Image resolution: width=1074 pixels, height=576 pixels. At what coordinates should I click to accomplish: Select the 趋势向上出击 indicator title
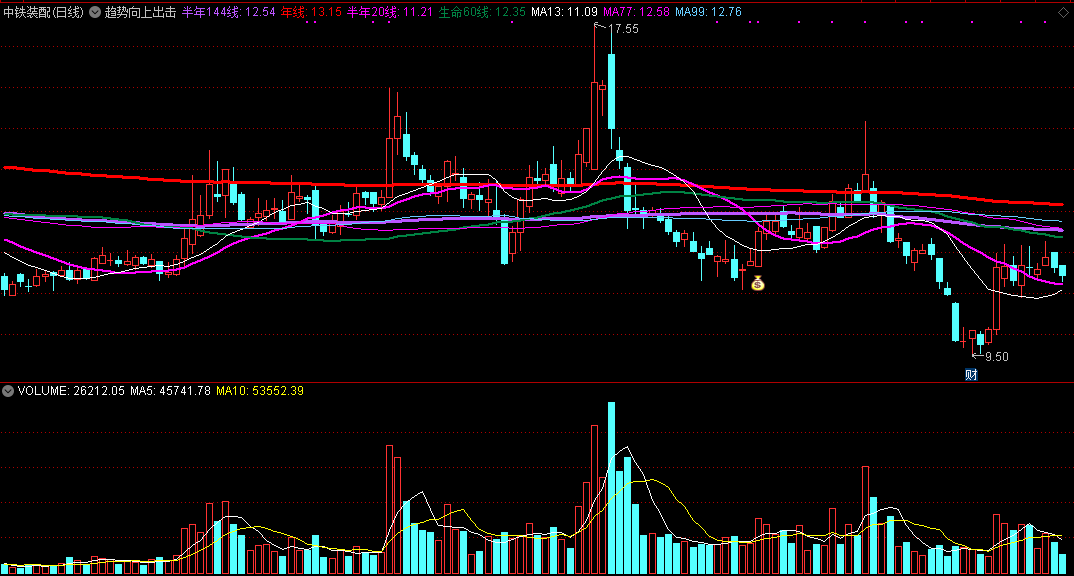click(140, 12)
